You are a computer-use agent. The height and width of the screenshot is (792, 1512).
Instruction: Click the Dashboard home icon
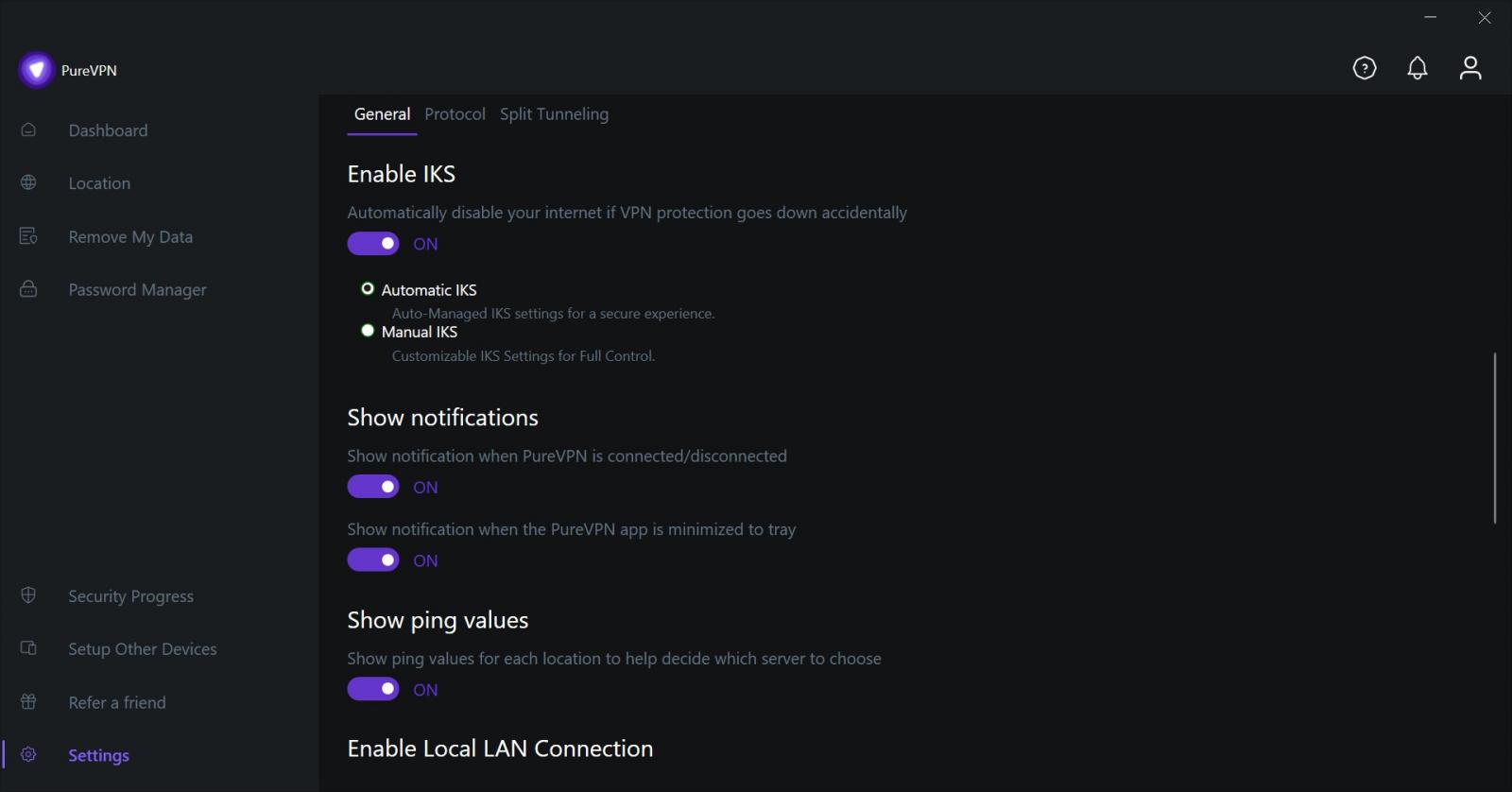(x=28, y=129)
